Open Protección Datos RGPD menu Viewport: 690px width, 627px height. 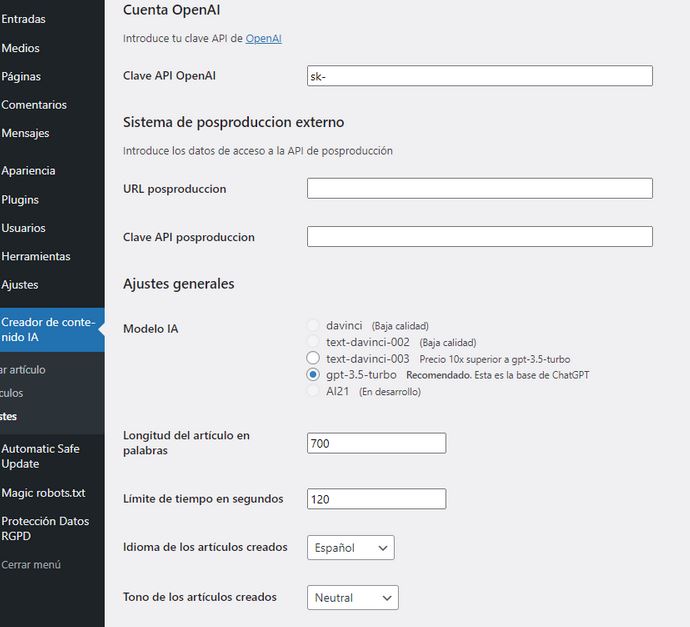tap(45, 528)
